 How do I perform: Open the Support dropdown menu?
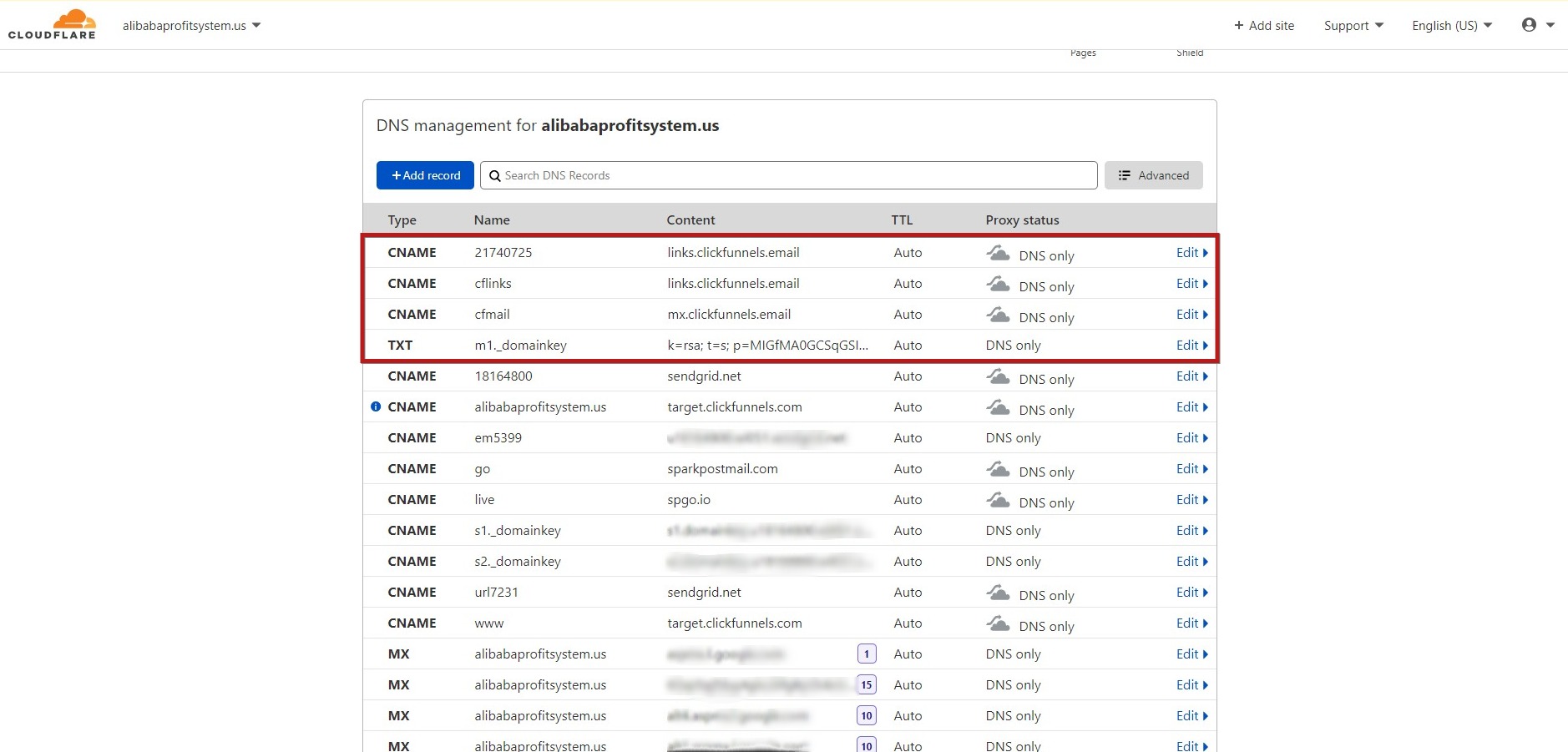(1353, 26)
